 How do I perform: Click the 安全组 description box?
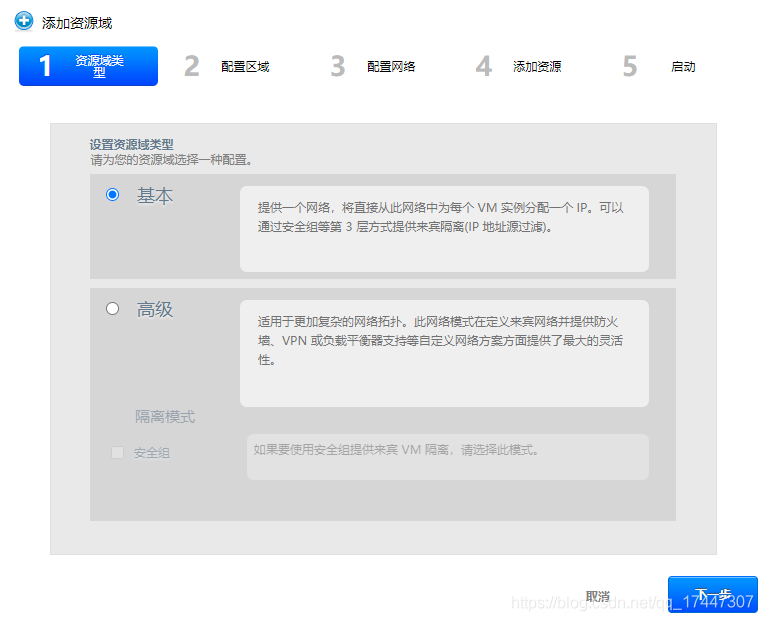pyautogui.click(x=448, y=457)
